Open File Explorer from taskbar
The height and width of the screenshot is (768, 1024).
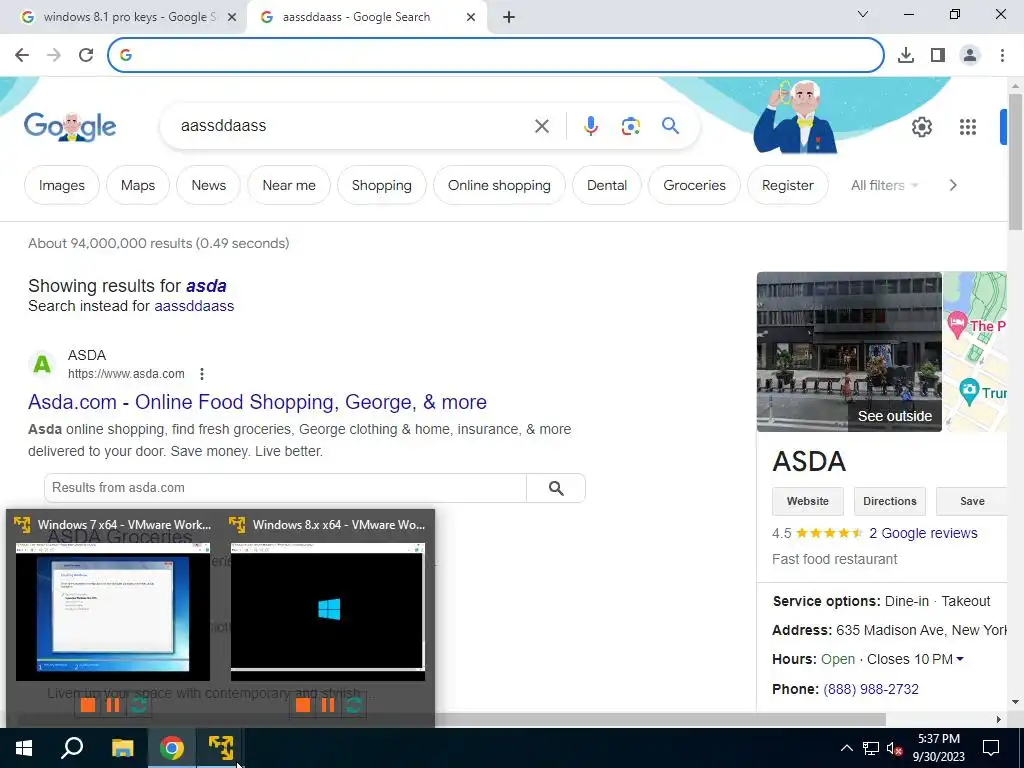pyautogui.click(x=122, y=748)
